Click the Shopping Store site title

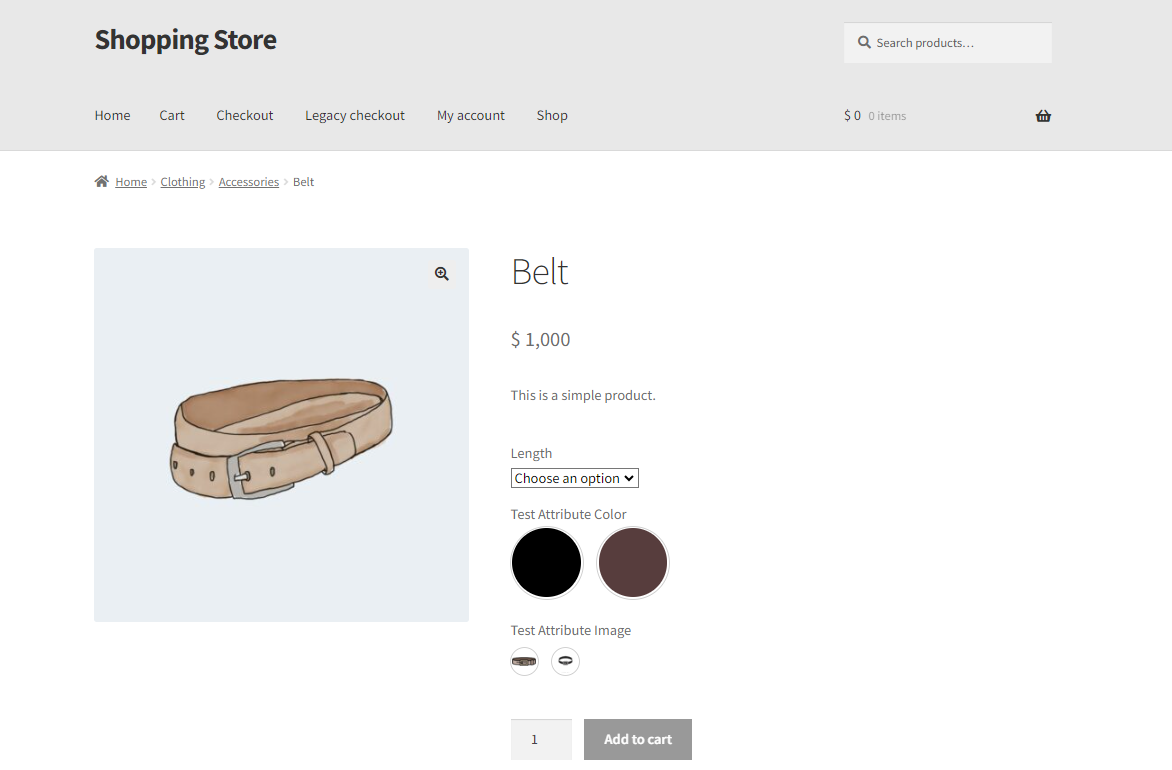pyautogui.click(x=185, y=40)
